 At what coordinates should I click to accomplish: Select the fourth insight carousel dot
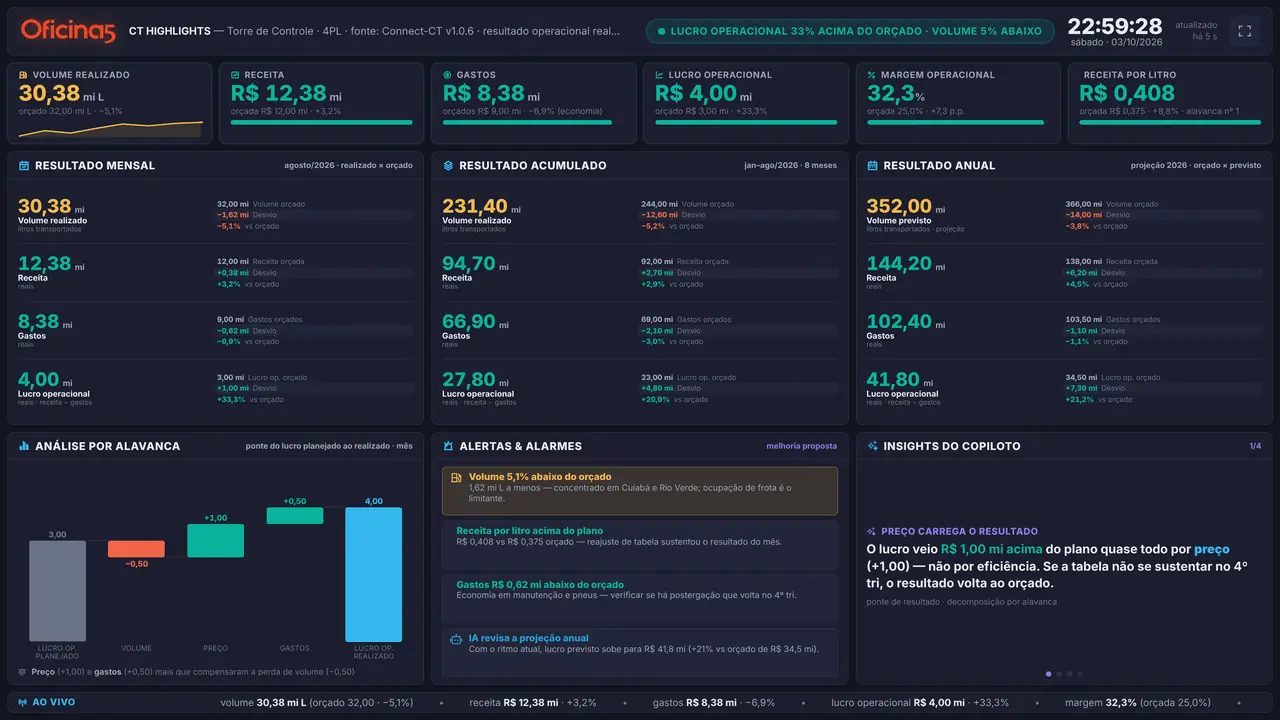point(1080,674)
